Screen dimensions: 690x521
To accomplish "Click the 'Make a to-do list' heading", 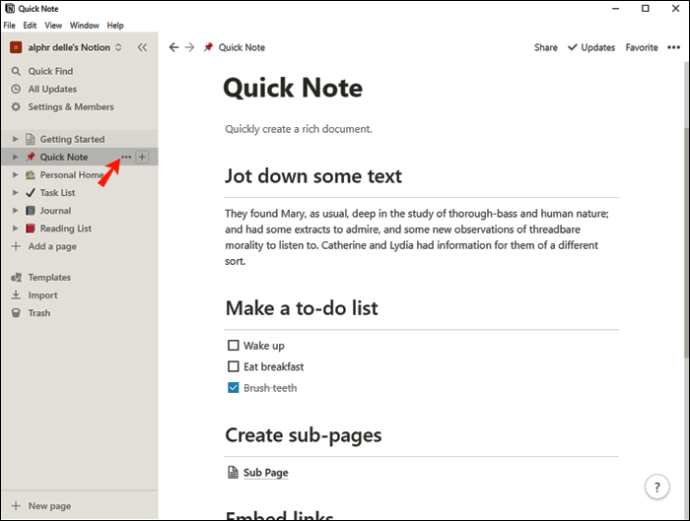I will tap(302, 308).
